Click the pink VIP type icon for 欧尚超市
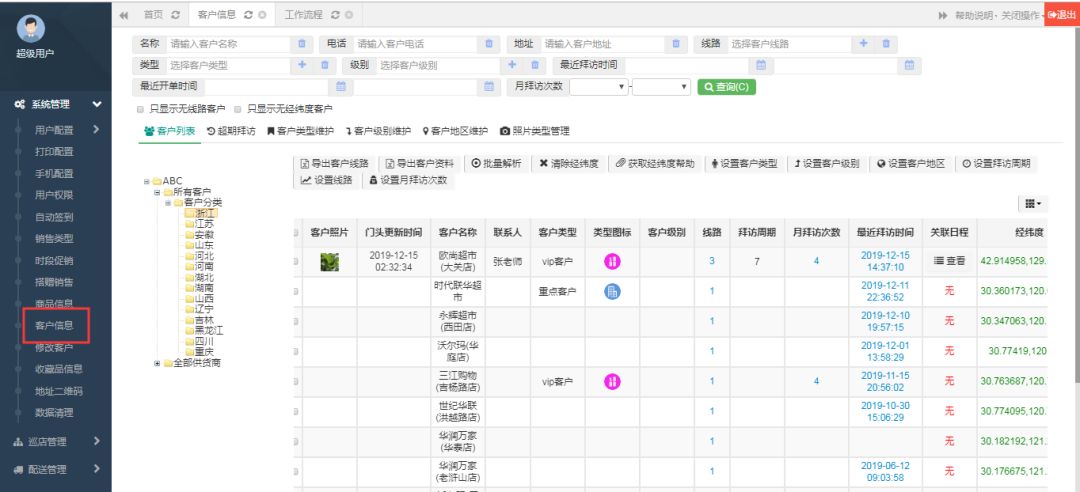 click(x=613, y=261)
